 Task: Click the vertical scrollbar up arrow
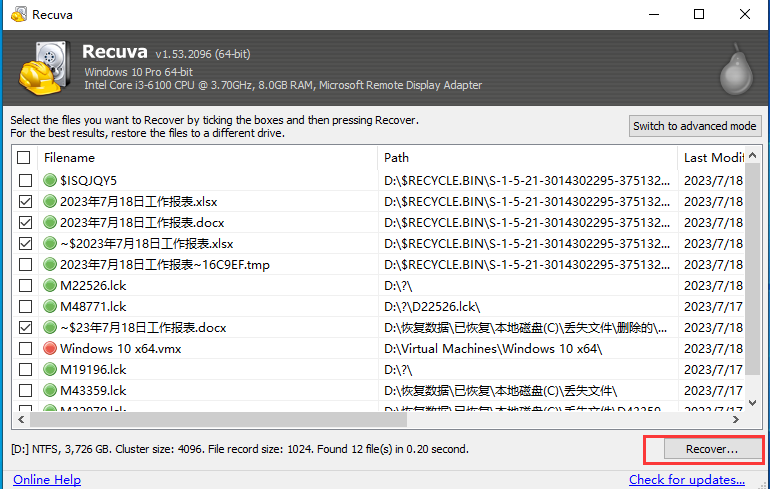coord(752,156)
